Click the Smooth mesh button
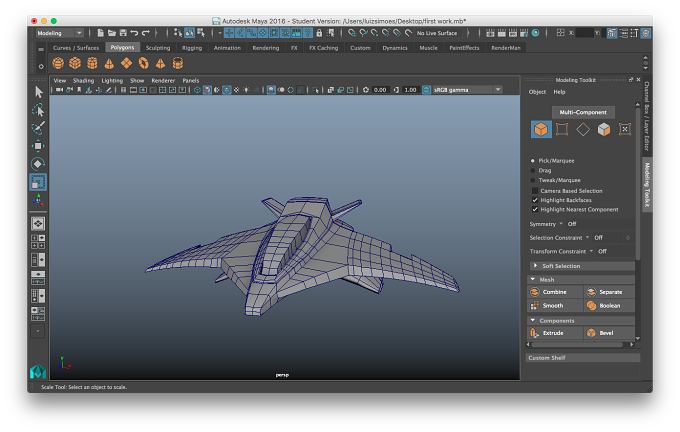Image resolution: width=680 pixels, height=432 pixels. click(555, 305)
